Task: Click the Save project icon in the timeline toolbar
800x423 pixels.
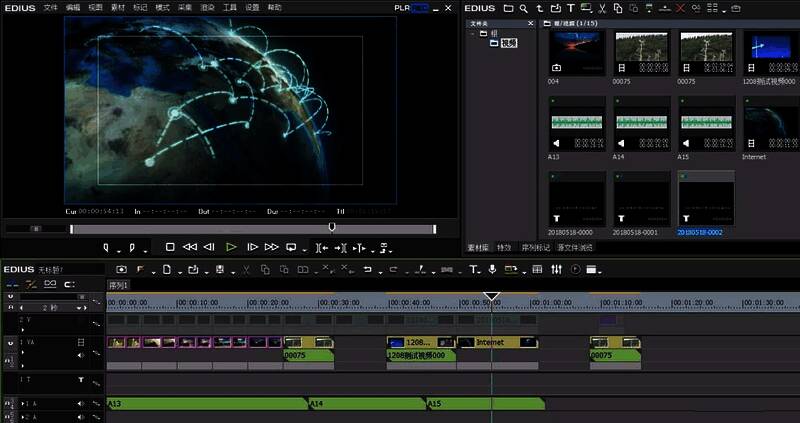Action: tap(220, 269)
